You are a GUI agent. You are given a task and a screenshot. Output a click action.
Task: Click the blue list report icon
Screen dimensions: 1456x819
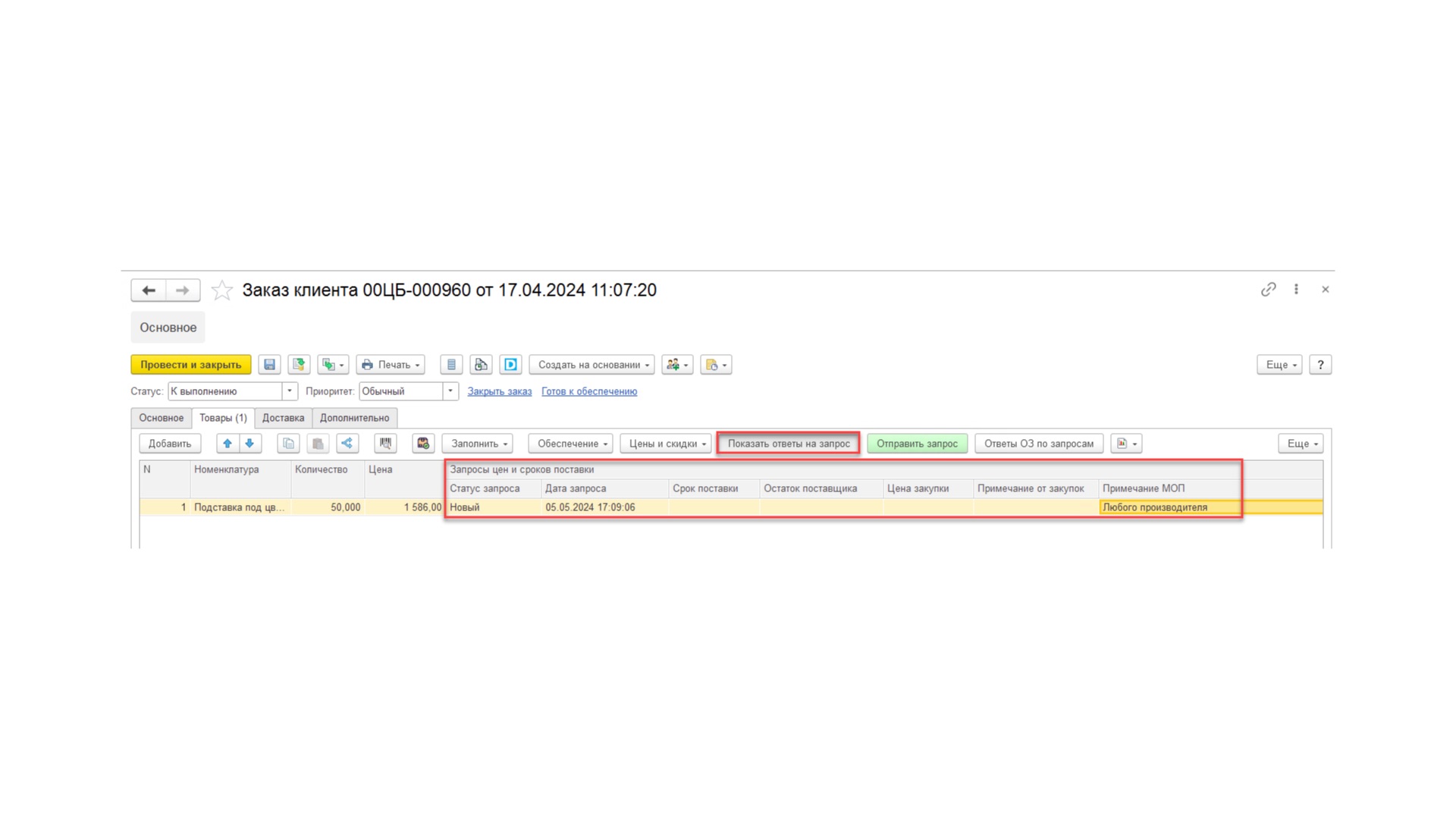click(451, 365)
